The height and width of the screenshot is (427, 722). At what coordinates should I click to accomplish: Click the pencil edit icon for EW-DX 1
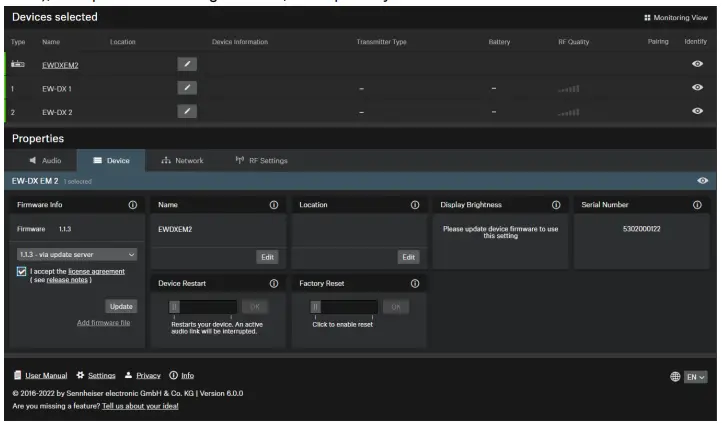coord(187,88)
